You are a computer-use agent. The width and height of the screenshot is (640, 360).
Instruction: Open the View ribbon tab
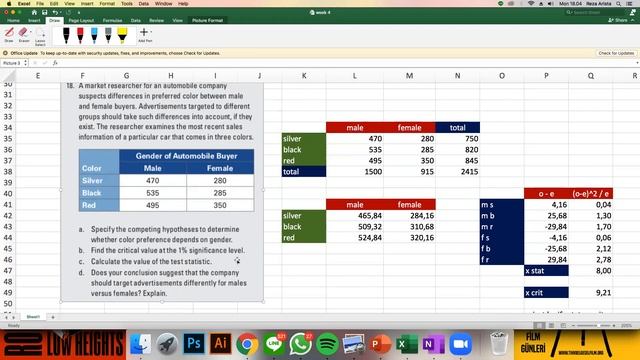pyautogui.click(x=177, y=20)
